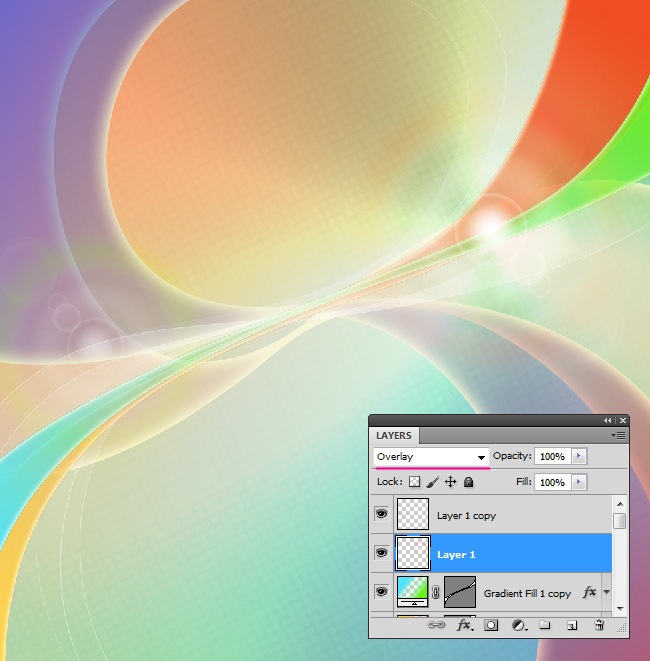This screenshot has width=650, height=661.
Task: Click the link layers icon
Action: (436, 625)
